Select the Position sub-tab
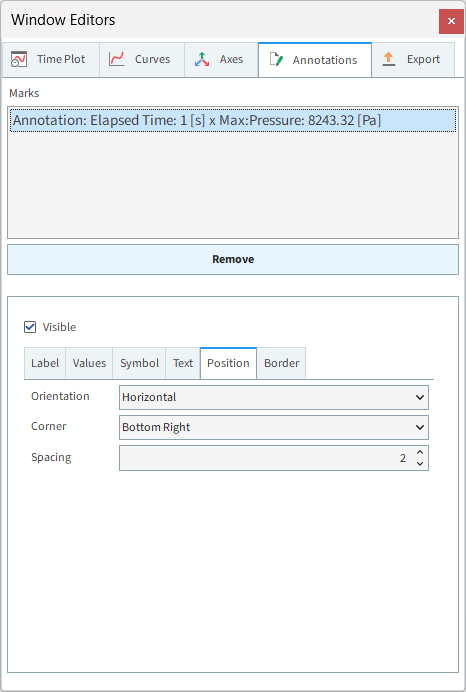This screenshot has width=466, height=692. pyautogui.click(x=228, y=363)
